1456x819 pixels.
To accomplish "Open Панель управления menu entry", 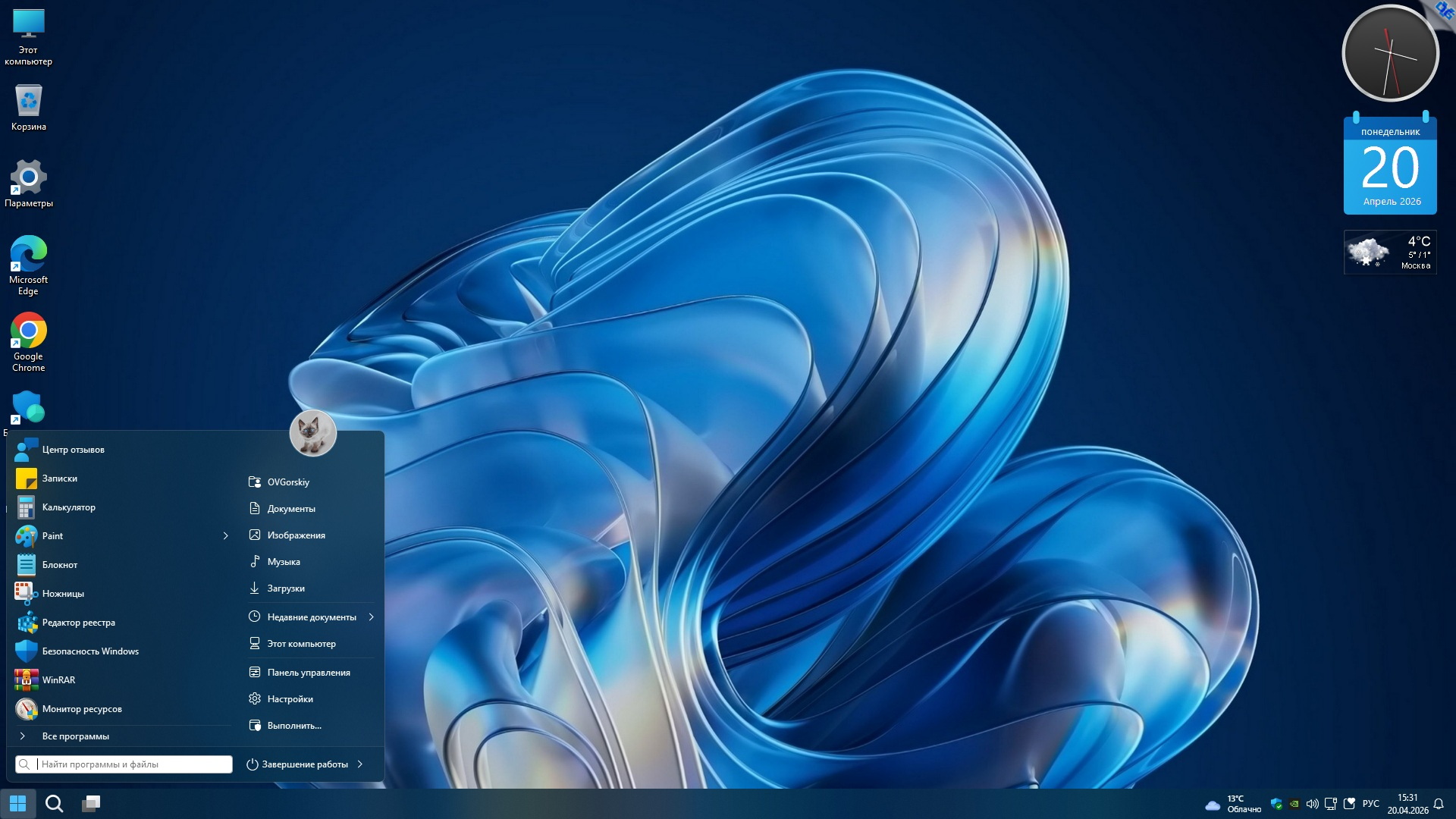I will click(x=308, y=673).
